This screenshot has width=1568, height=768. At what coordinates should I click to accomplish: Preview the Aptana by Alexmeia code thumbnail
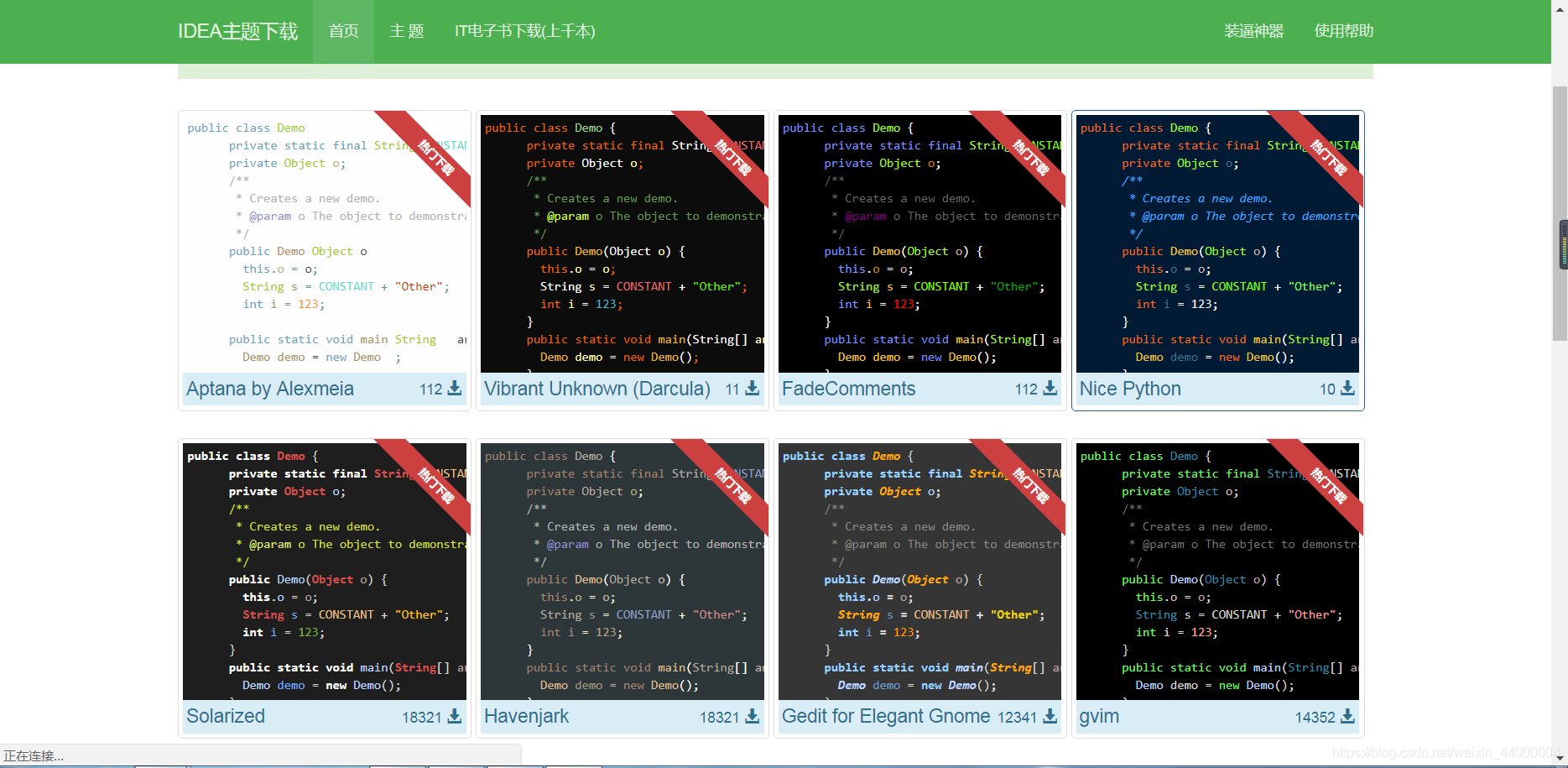pos(325,243)
